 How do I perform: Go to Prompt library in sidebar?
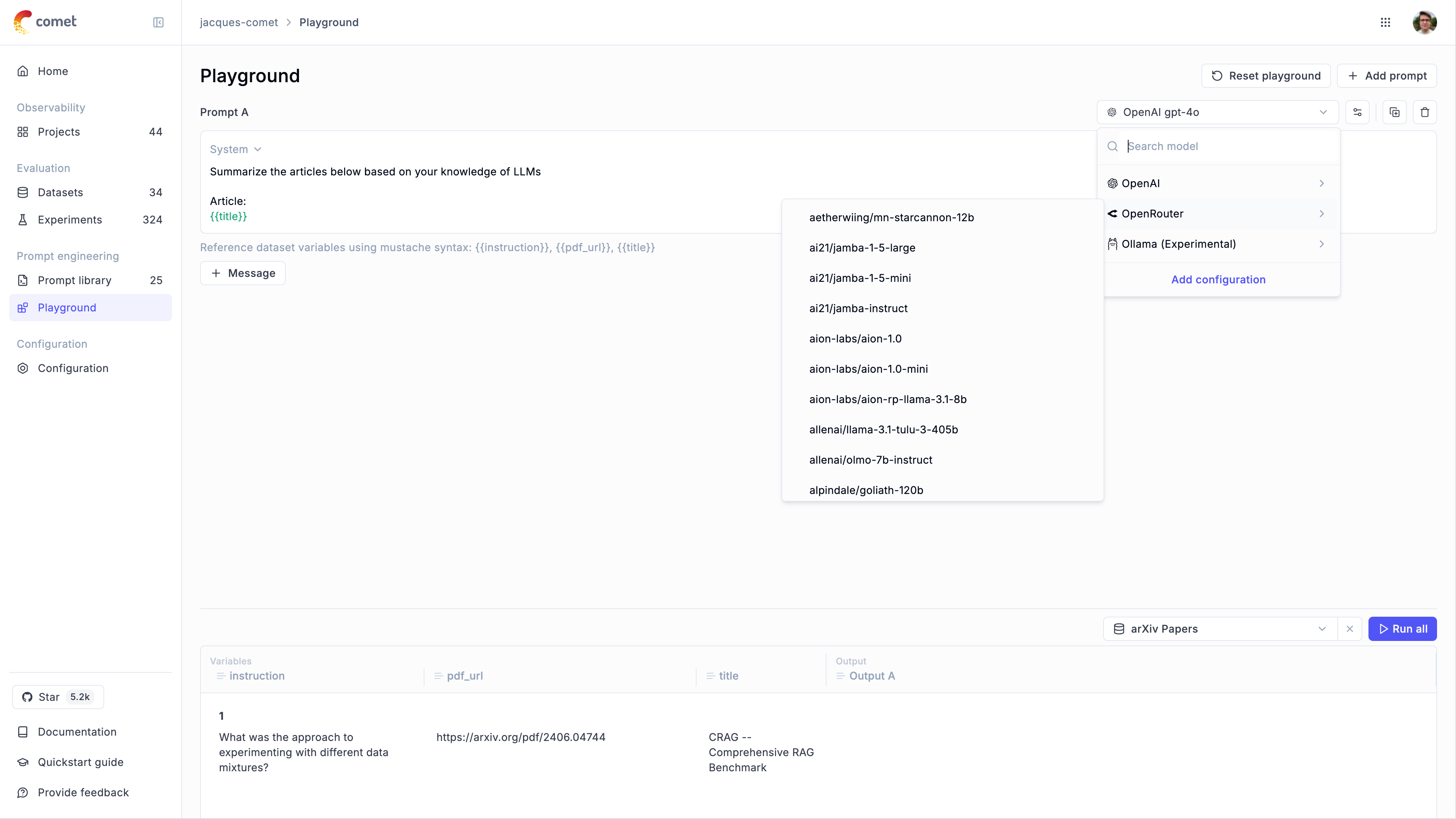click(x=75, y=280)
